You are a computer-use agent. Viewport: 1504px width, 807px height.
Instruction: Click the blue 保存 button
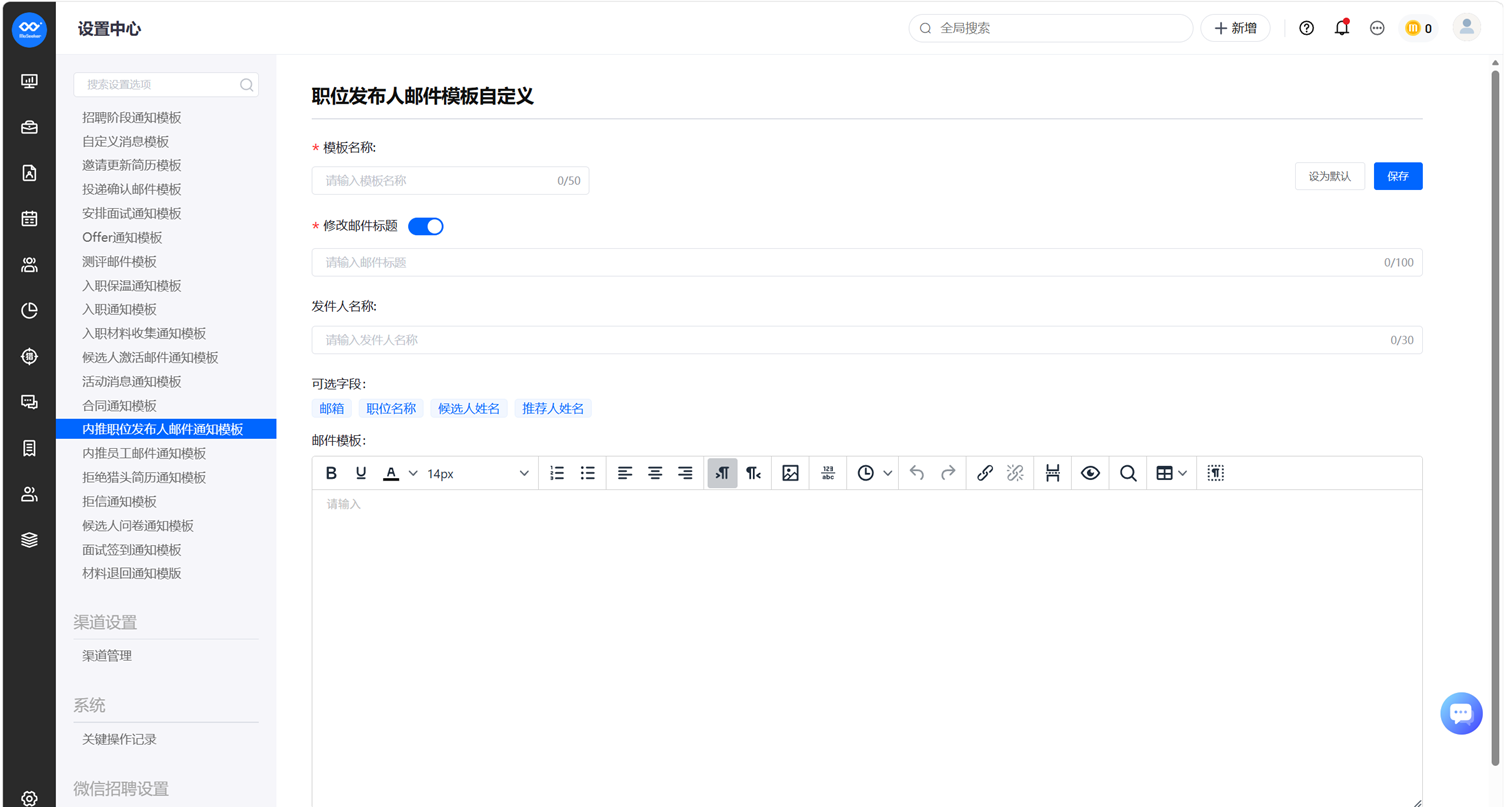[1398, 176]
